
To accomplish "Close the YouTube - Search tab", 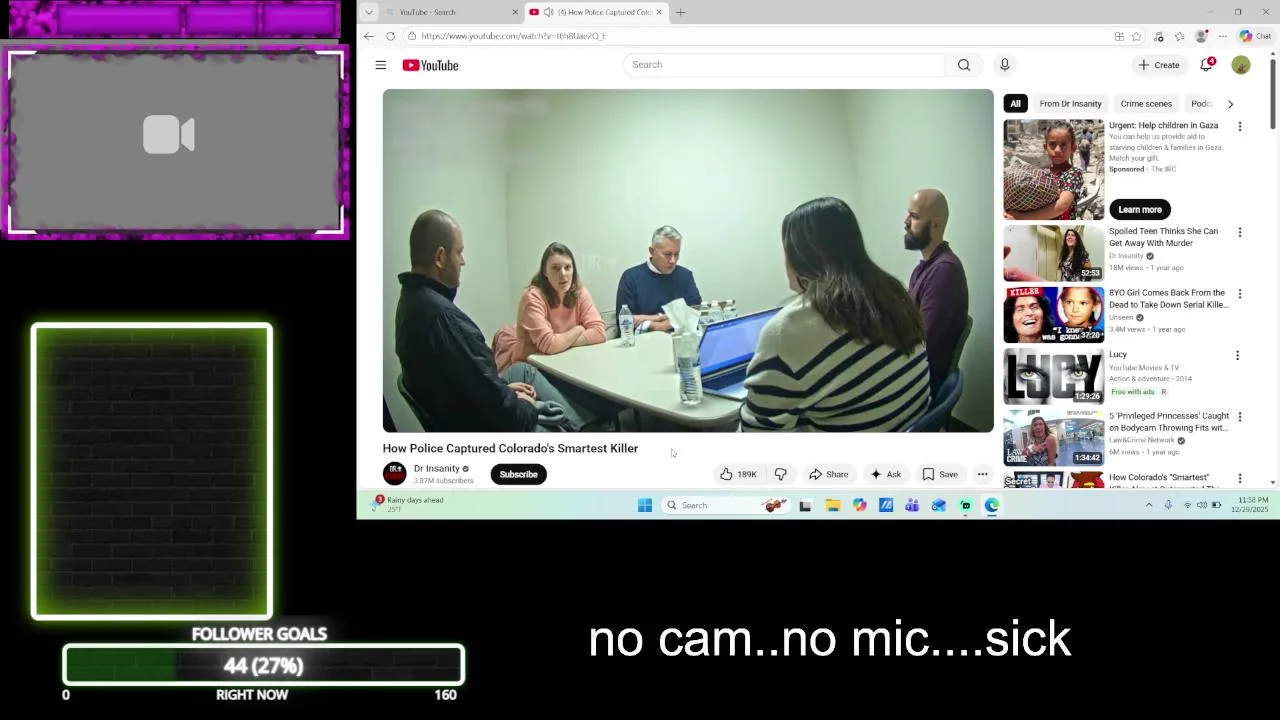I will pyautogui.click(x=515, y=12).
